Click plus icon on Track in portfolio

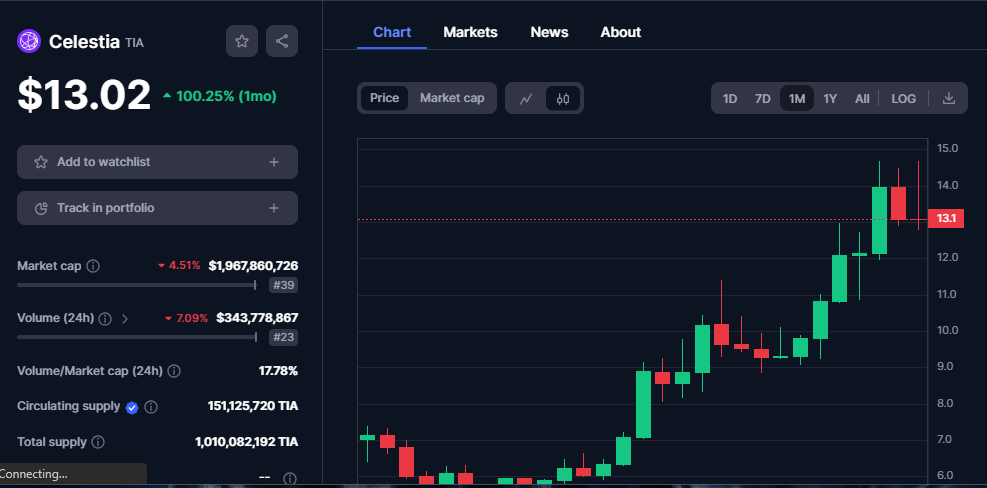pos(274,208)
